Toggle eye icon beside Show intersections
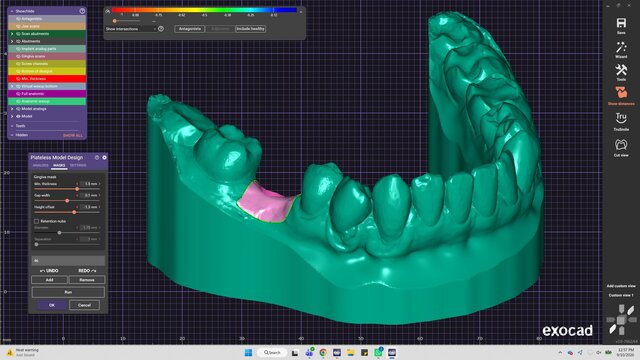This screenshot has width=640, height=360. point(161,29)
